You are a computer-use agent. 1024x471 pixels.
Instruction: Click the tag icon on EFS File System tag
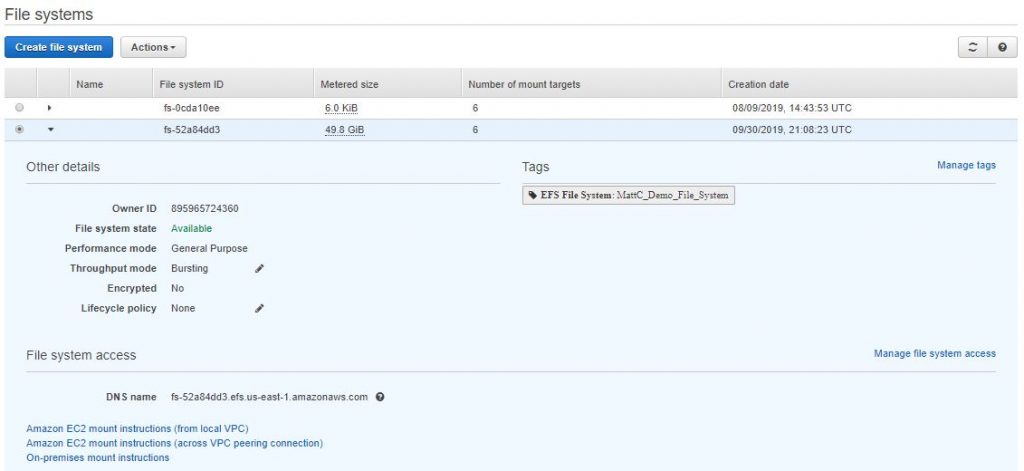[x=533, y=195]
